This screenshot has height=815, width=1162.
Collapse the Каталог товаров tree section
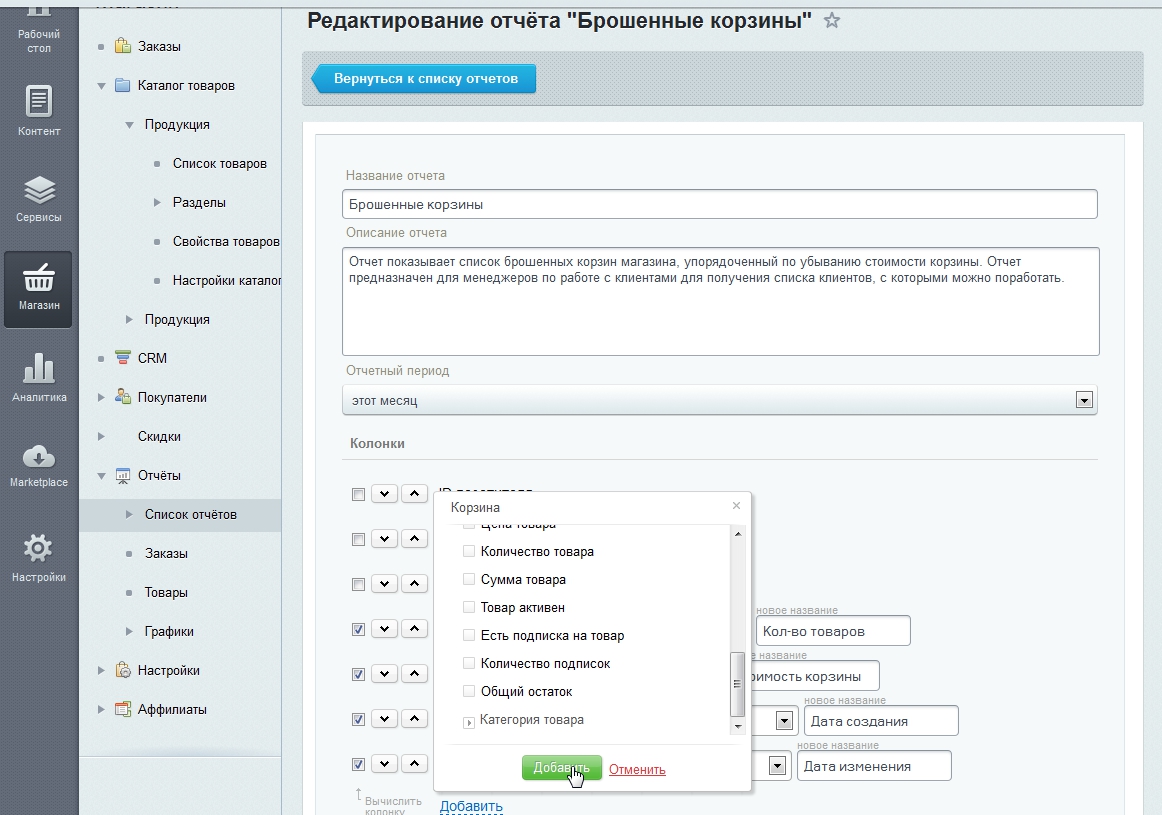pyautogui.click(x=102, y=86)
